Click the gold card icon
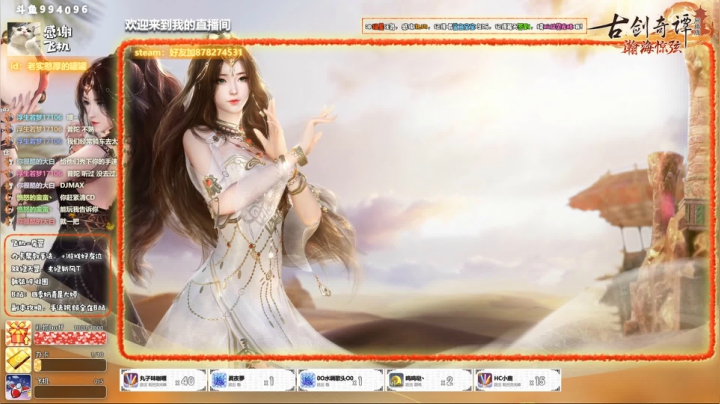 [18, 360]
